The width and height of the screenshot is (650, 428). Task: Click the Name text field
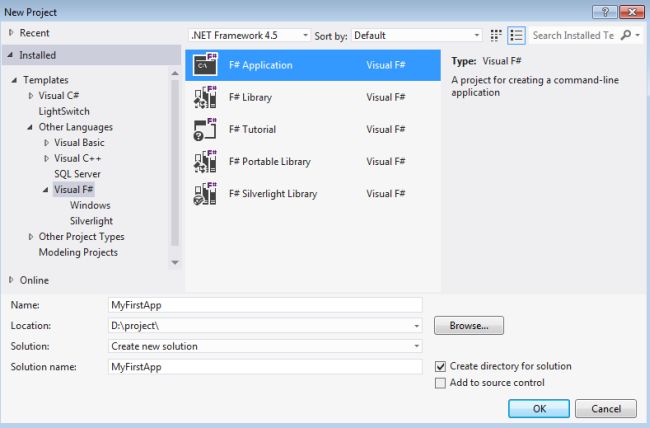tap(265, 305)
